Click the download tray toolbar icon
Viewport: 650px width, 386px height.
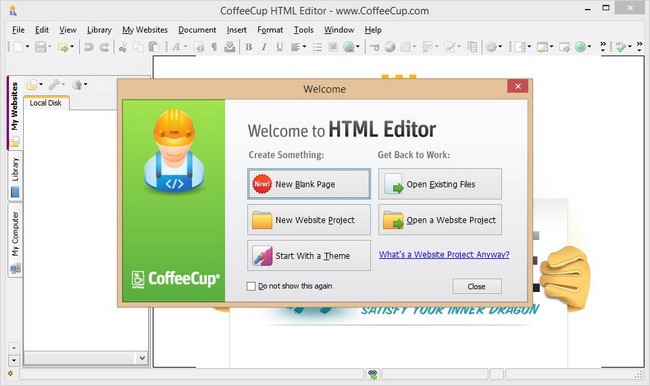tap(229, 47)
